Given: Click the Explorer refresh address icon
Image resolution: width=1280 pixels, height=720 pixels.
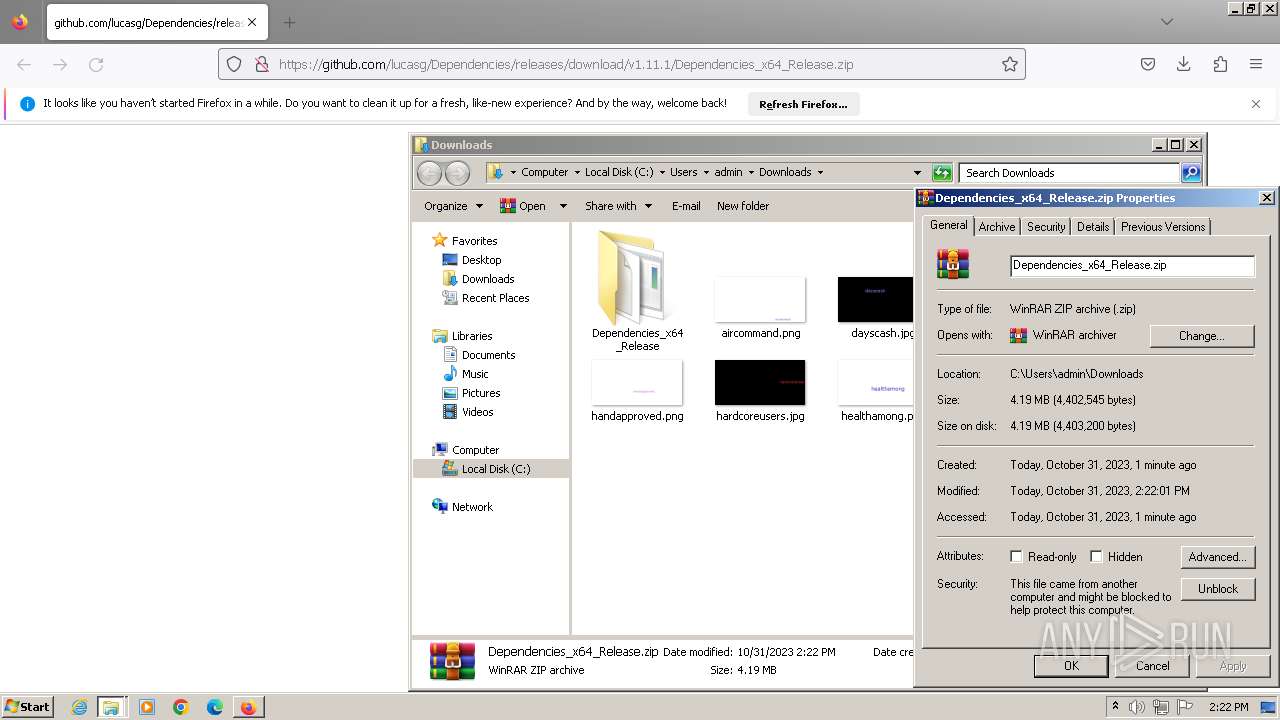Looking at the screenshot, I should pos(942,173).
